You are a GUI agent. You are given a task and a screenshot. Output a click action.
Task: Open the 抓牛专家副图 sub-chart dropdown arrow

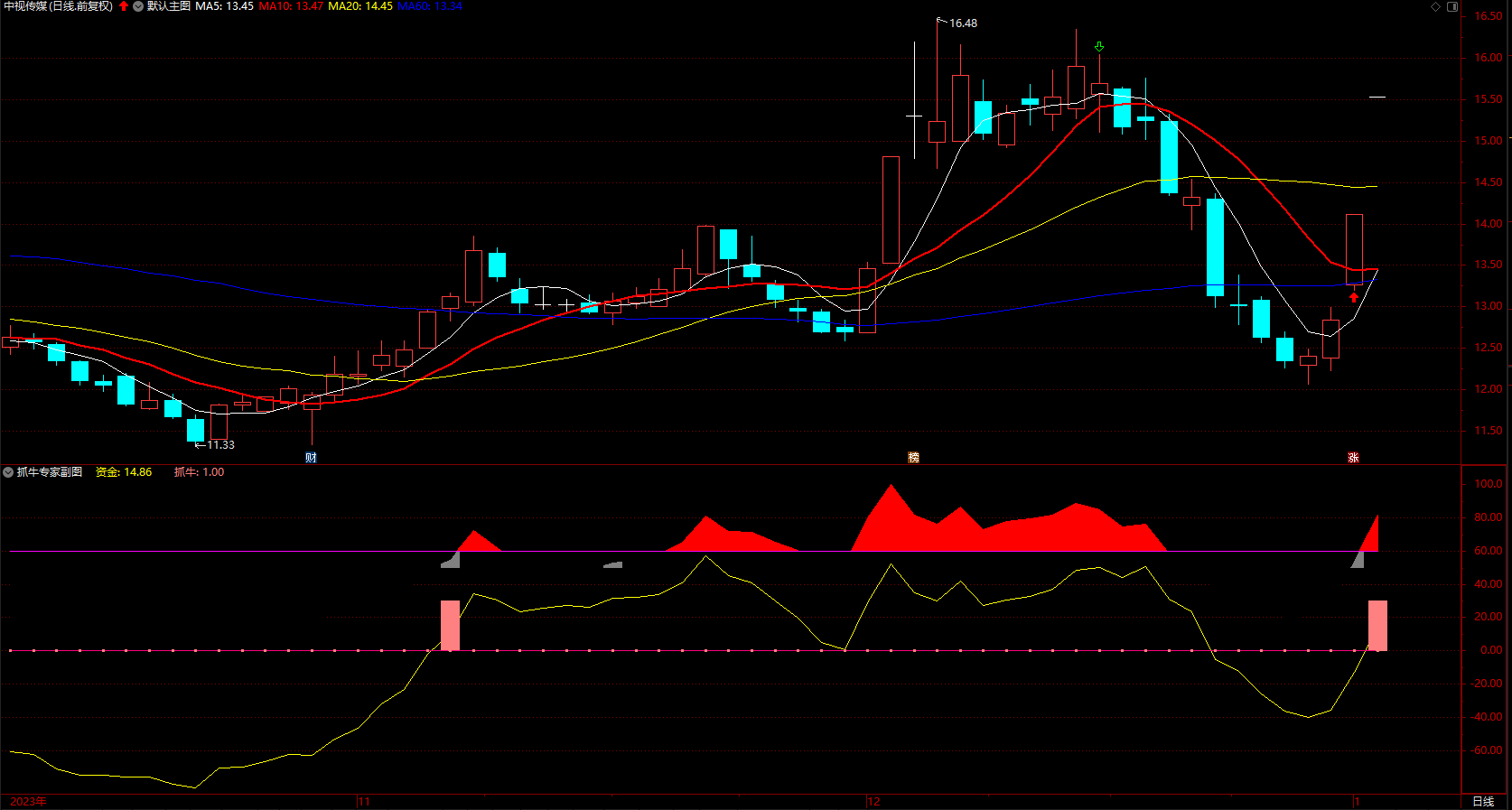click(8, 472)
